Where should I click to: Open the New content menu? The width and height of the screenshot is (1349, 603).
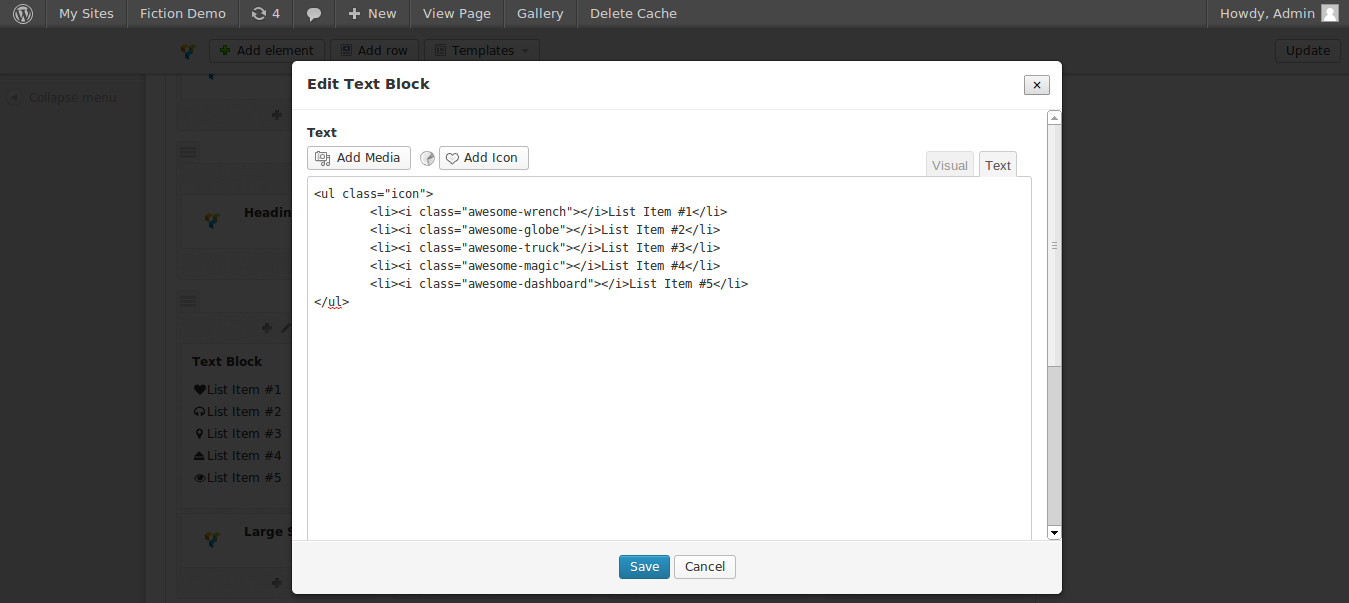372,14
